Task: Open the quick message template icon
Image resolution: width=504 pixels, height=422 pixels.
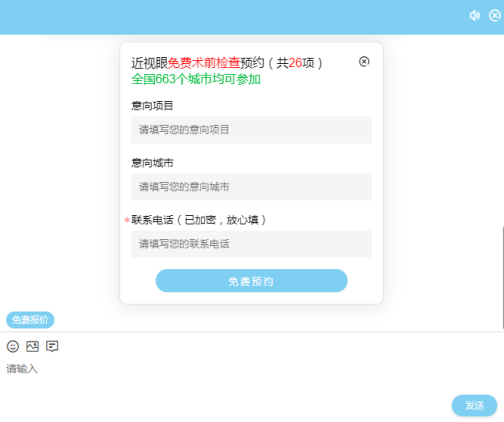Action: tap(52, 346)
